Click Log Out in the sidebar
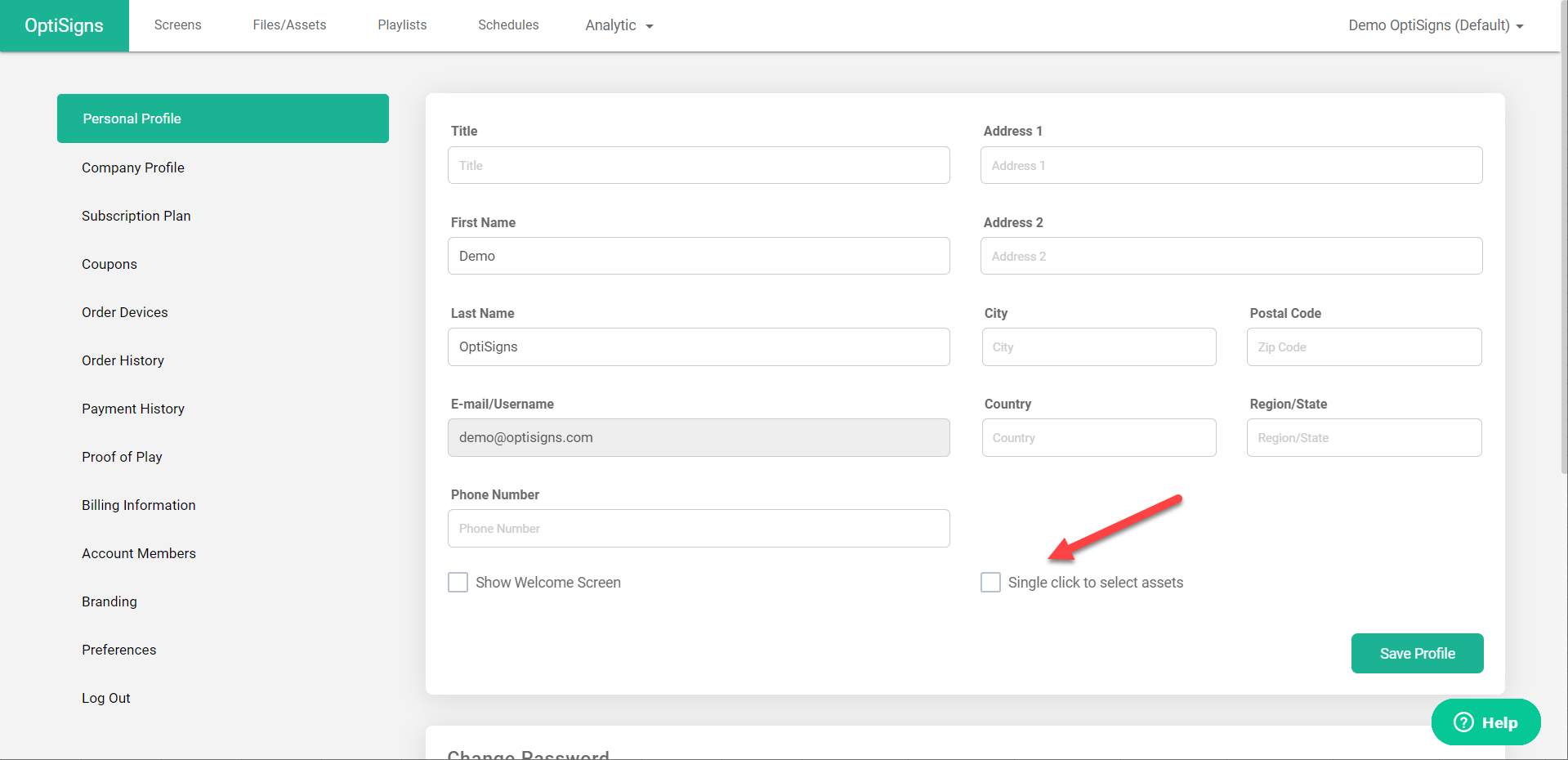 (x=106, y=698)
